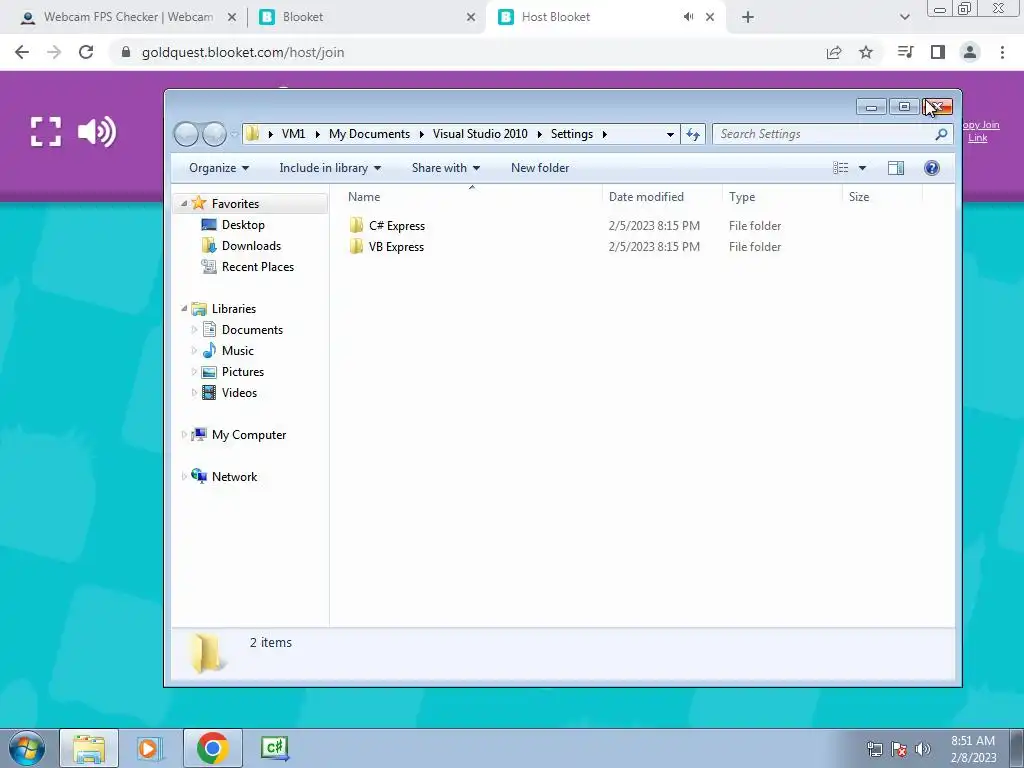Open Windows Start button
The height and width of the screenshot is (768, 1024).
tap(26, 748)
